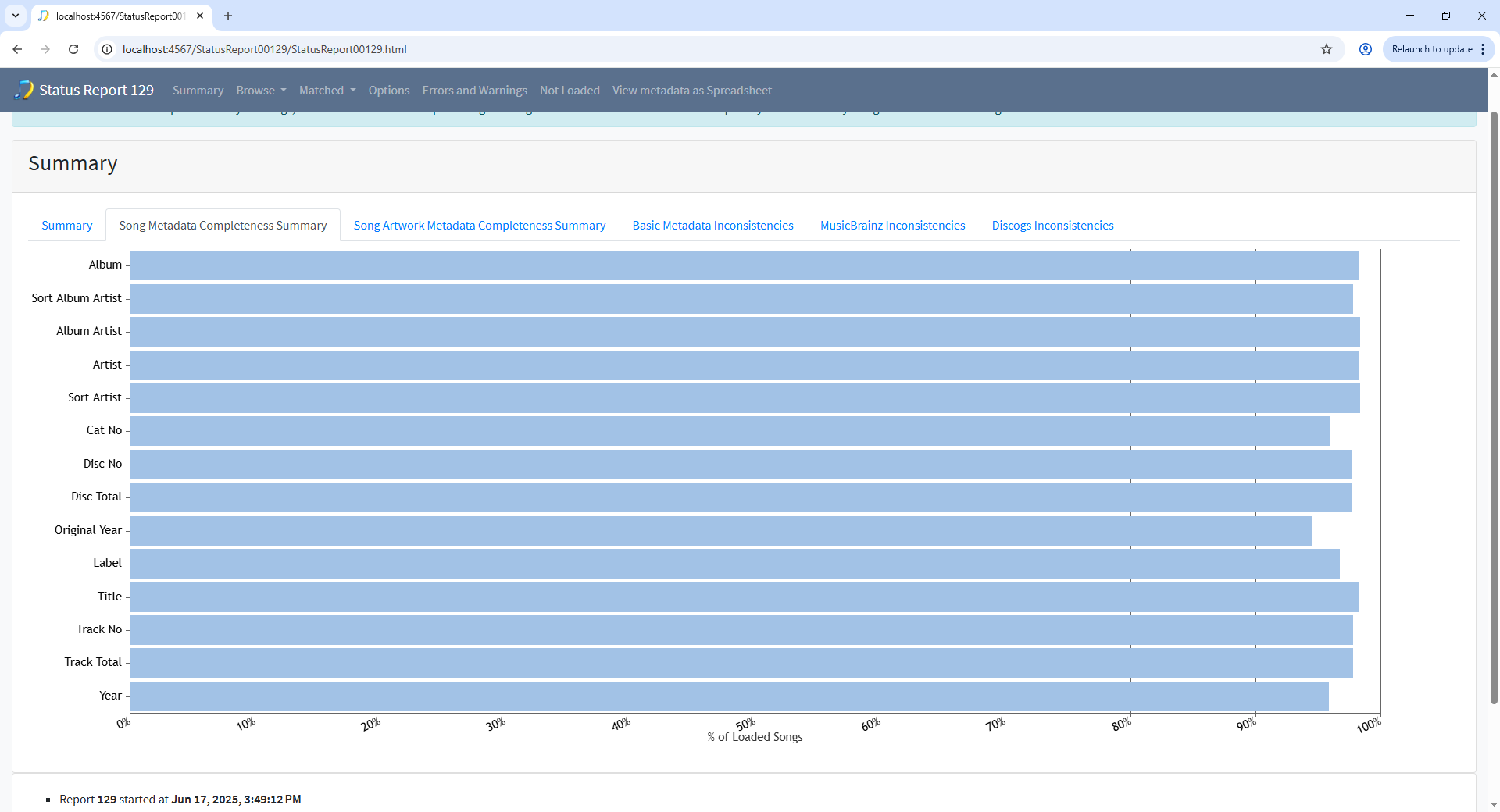
Task: Open Errors and Warnings page
Action: pyautogui.click(x=475, y=91)
